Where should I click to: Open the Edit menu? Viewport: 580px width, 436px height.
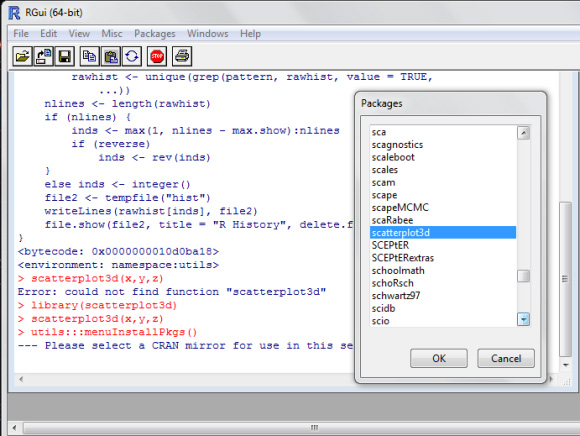(48, 34)
